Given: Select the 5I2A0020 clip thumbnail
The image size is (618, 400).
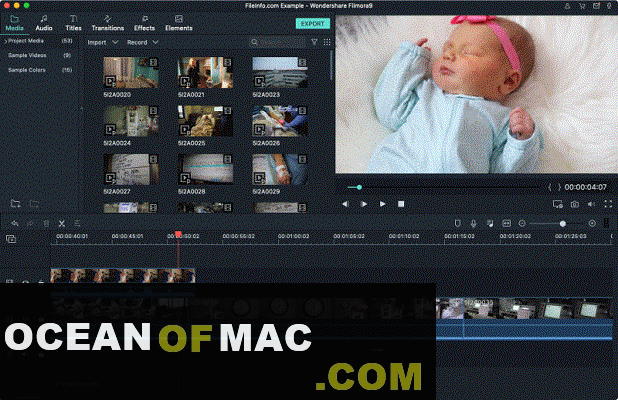Looking at the screenshot, I should coord(131,73).
